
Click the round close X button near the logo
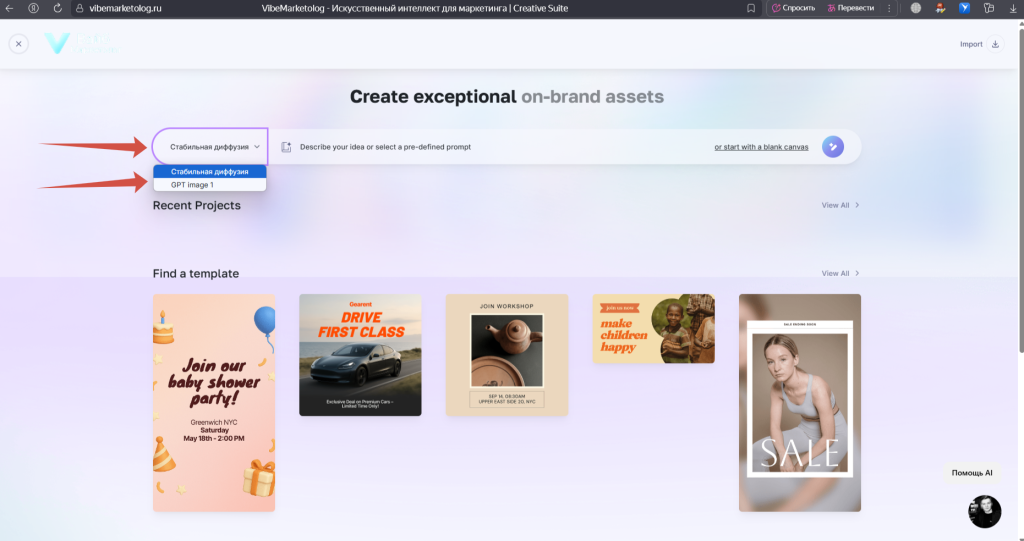18,44
